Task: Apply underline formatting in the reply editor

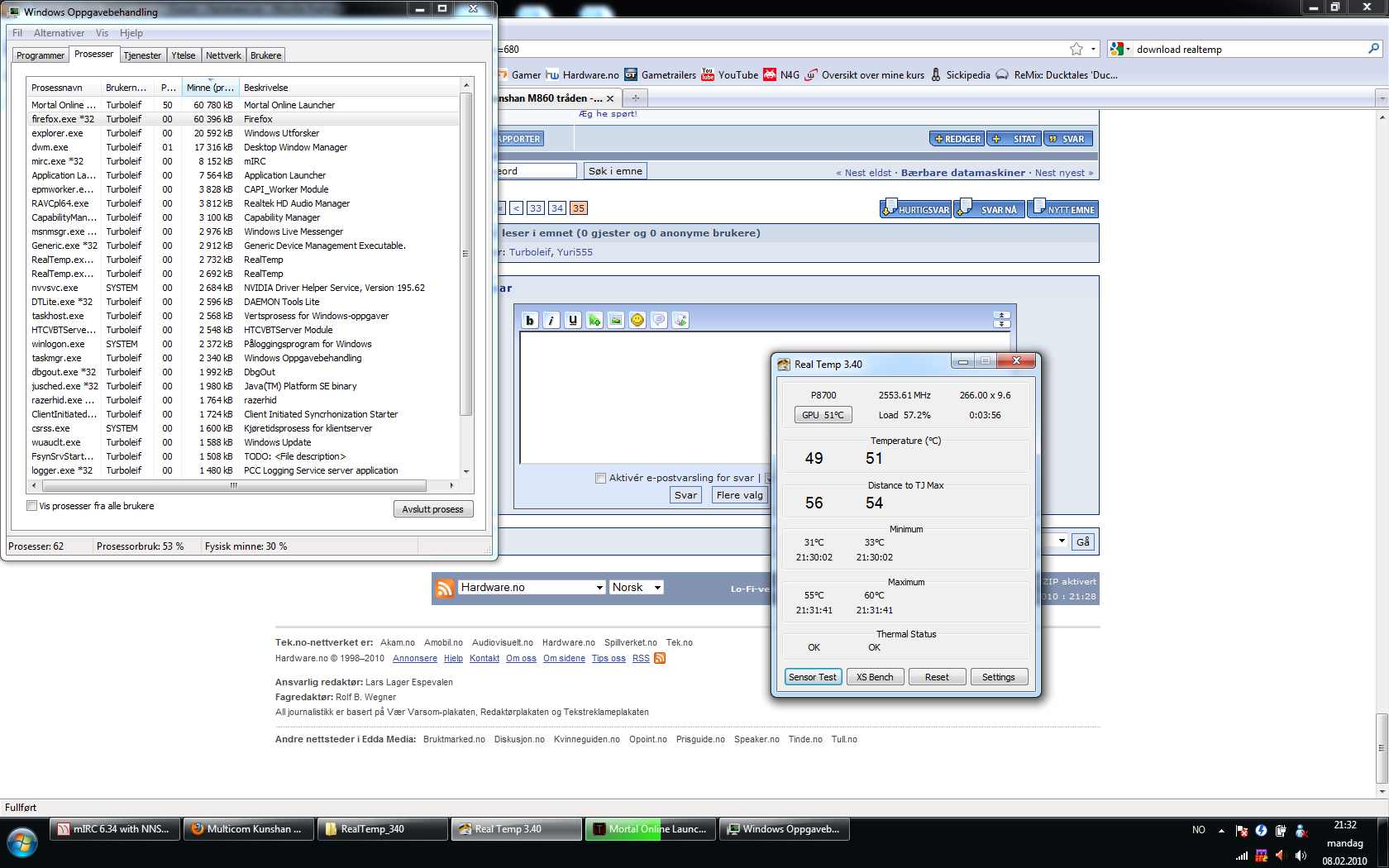Action: 573,321
